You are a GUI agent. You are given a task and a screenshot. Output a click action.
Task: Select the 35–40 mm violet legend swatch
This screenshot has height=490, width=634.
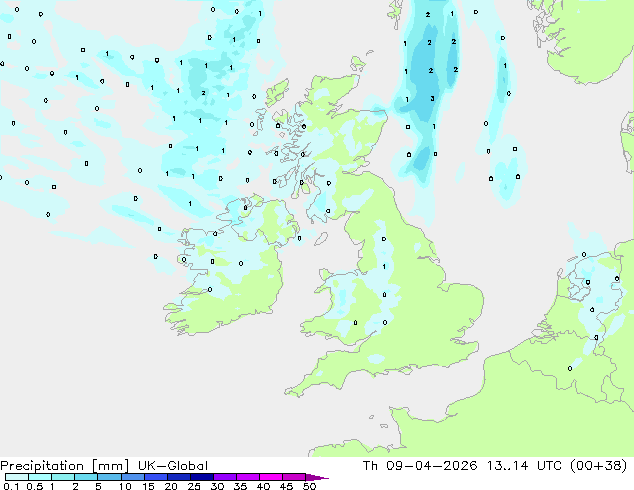(x=247, y=477)
